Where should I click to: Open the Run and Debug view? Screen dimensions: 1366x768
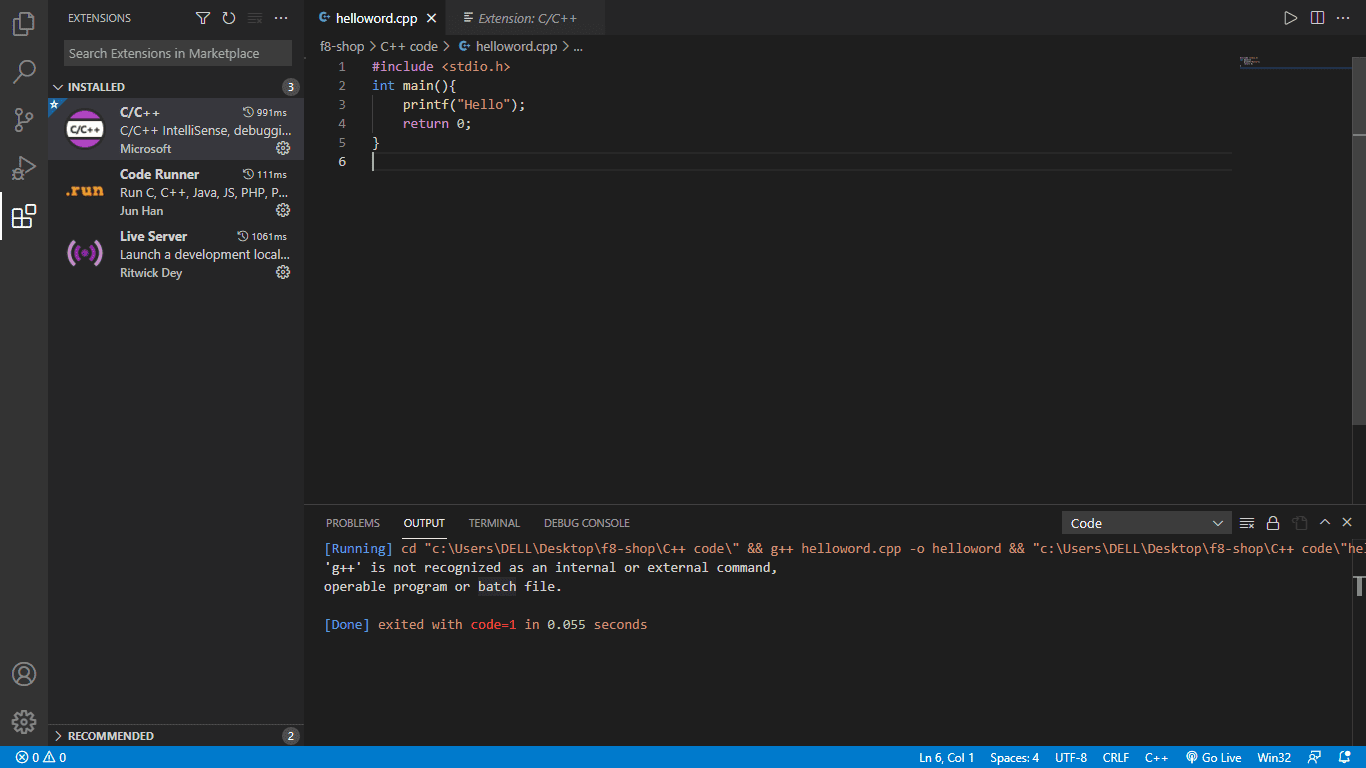click(x=24, y=168)
